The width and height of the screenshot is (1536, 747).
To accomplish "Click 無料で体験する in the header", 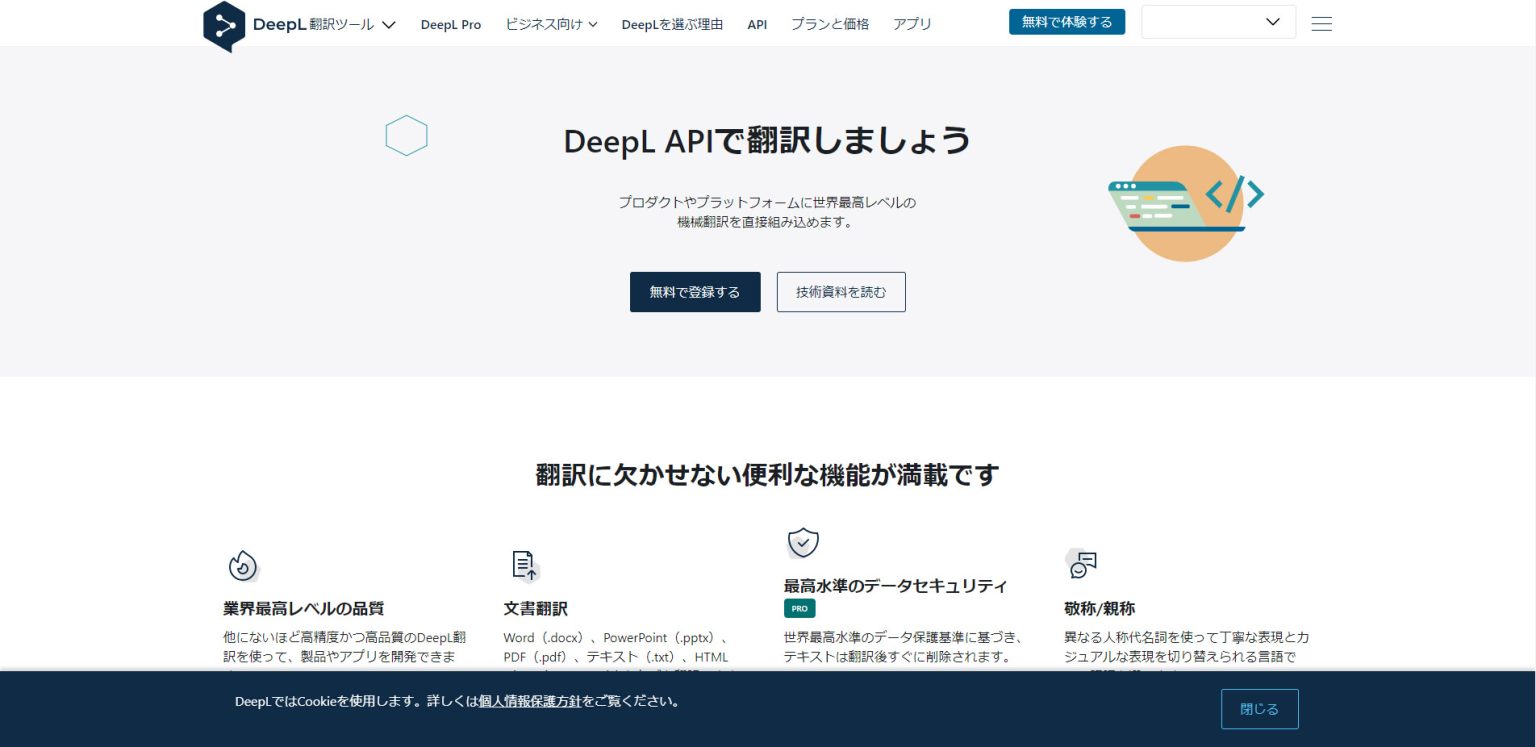I will [x=1067, y=21].
